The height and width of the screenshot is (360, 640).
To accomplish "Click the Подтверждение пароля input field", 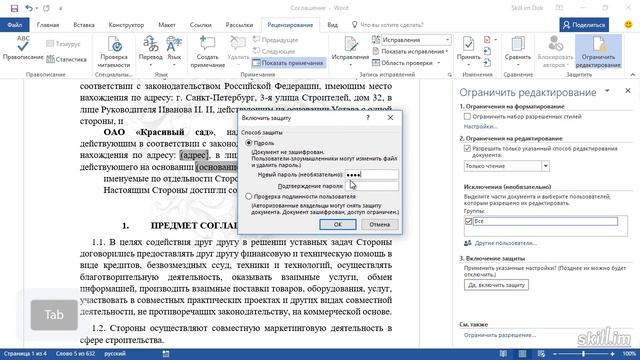I will pos(371,186).
